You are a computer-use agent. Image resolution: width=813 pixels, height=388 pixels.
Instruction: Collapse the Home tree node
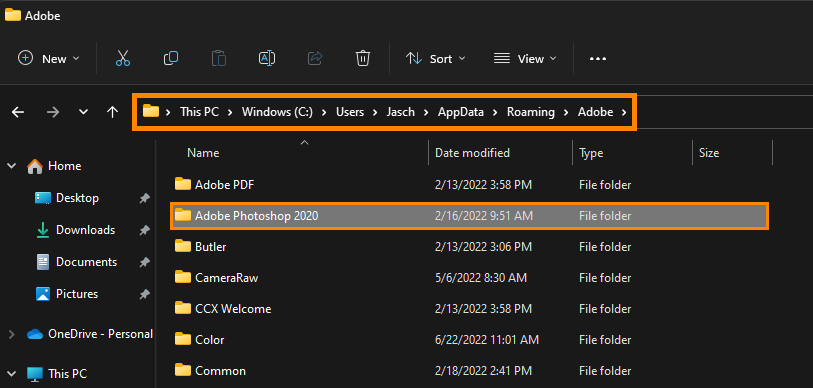point(11,166)
